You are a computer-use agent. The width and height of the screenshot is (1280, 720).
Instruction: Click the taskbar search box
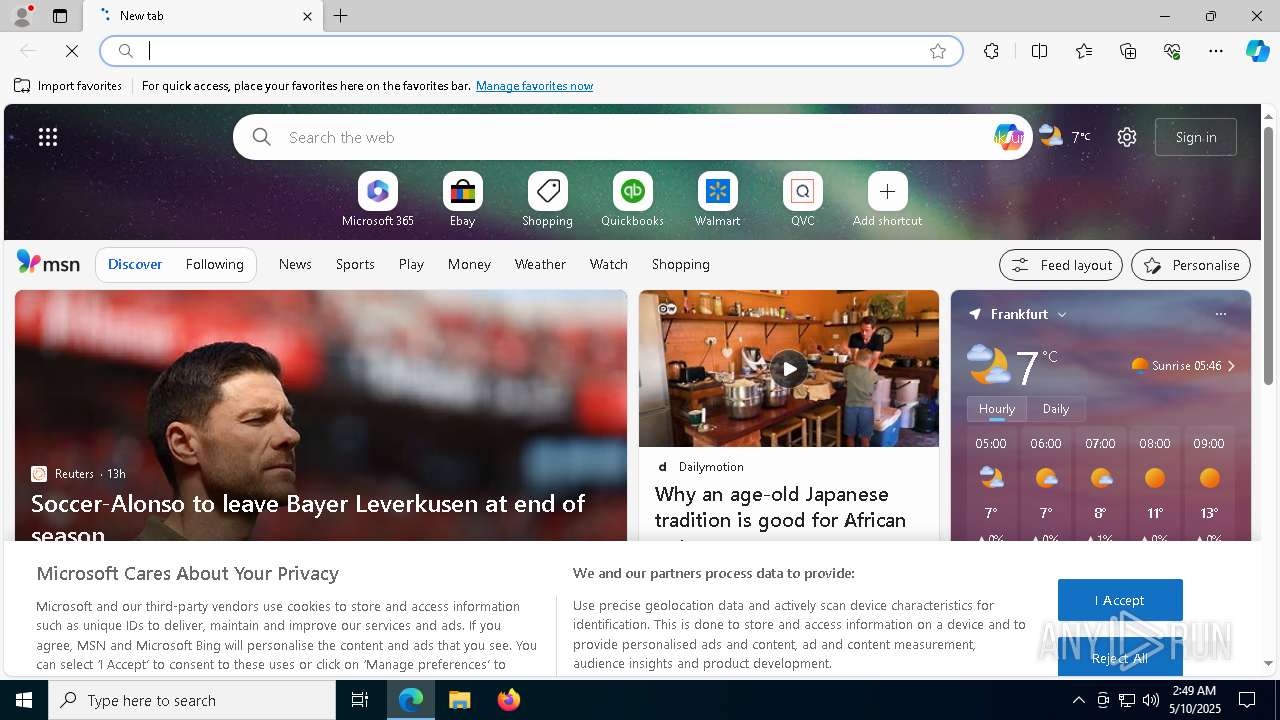[192, 700]
